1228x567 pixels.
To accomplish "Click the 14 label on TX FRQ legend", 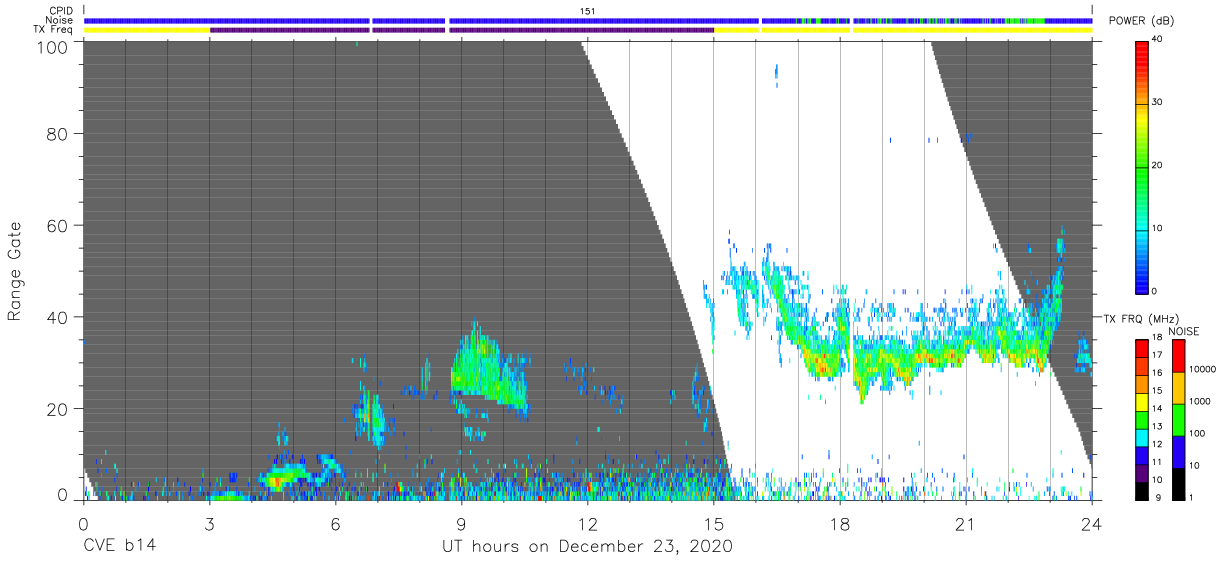I will pos(1157,408).
